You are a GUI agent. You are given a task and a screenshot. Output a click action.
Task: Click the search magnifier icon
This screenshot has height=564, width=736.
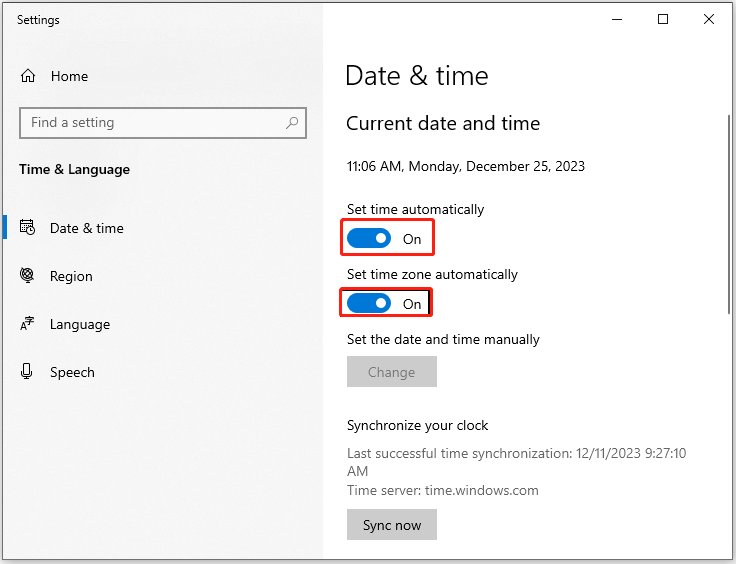tap(292, 123)
